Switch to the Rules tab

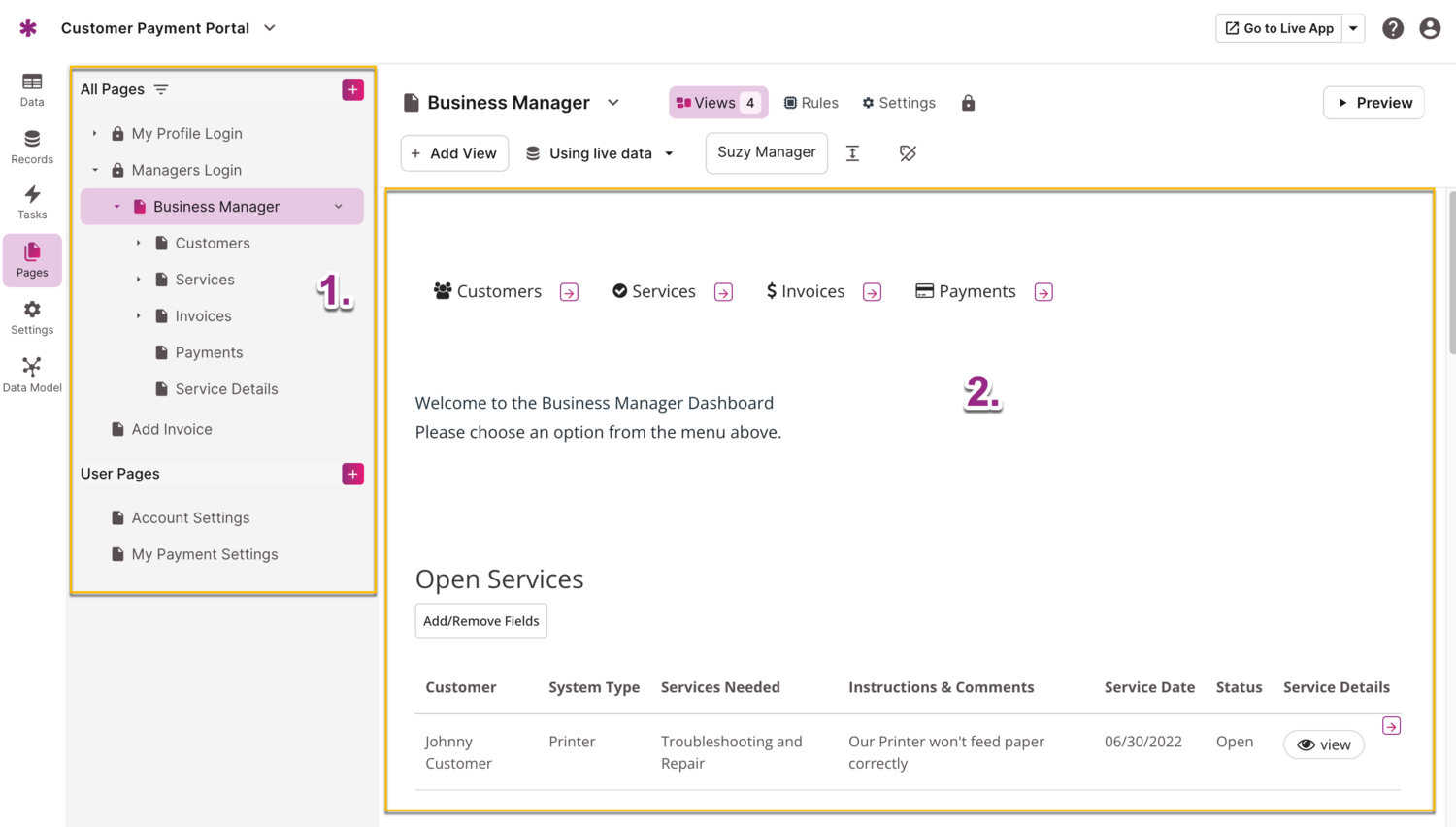[x=811, y=102]
